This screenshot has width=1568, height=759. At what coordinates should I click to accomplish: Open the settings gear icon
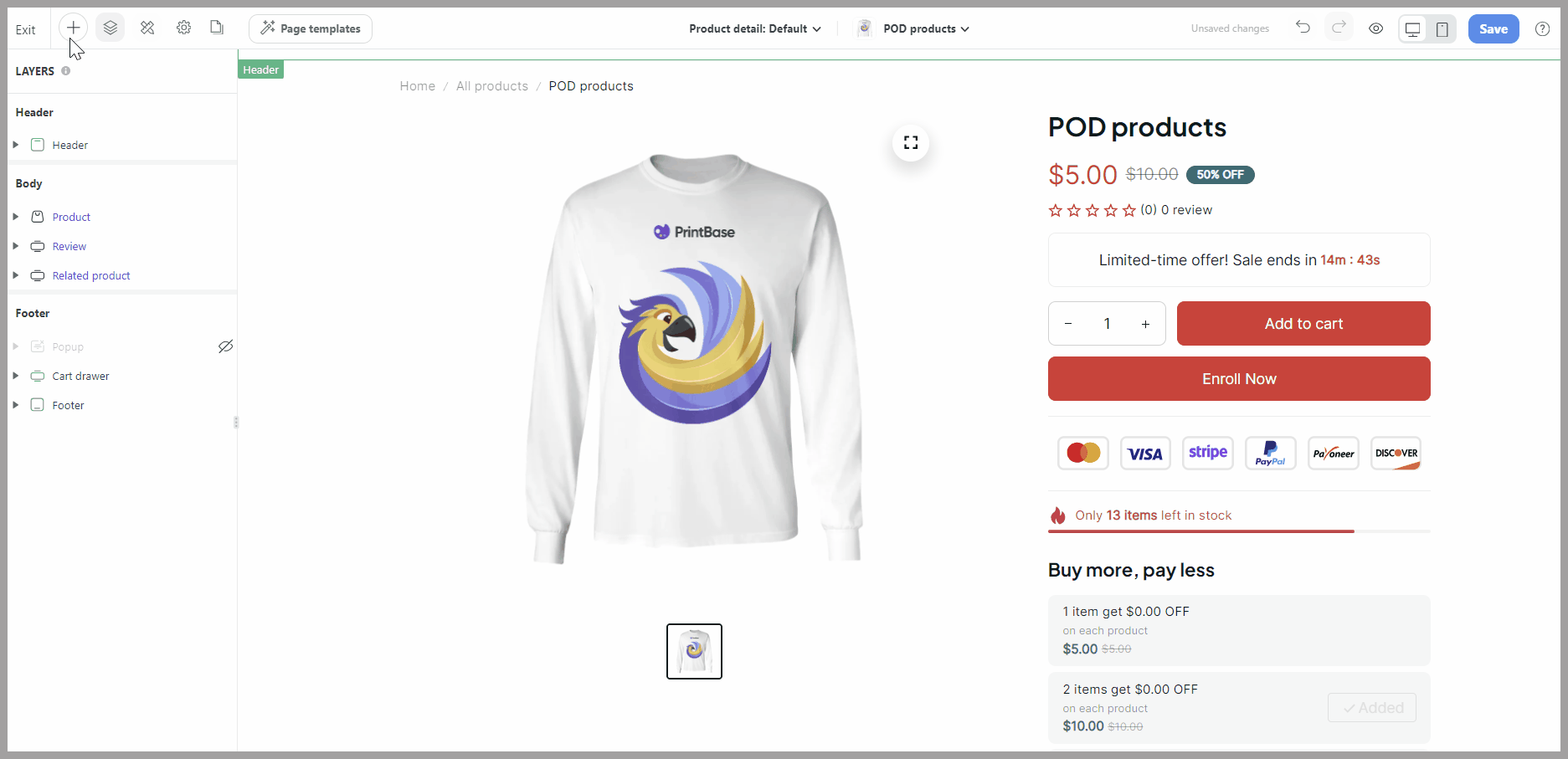coord(183,28)
